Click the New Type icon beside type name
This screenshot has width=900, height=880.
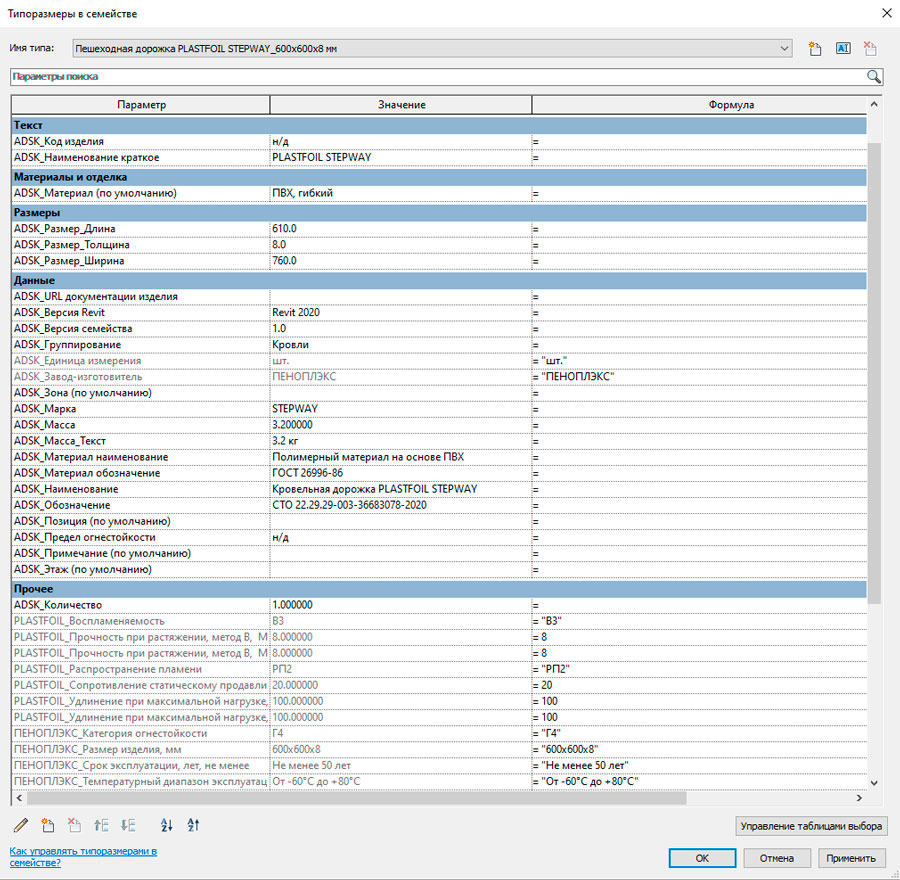coord(814,49)
